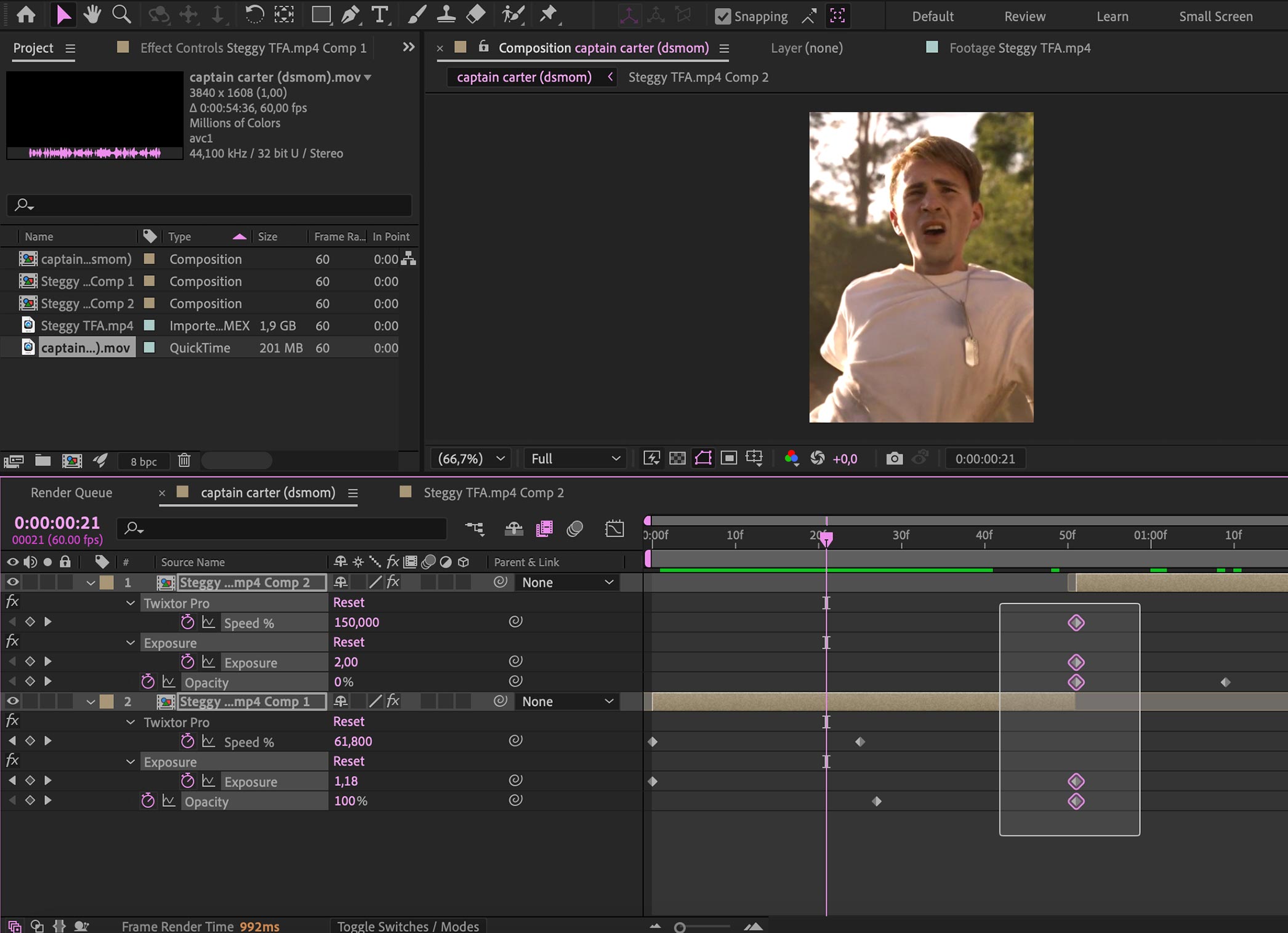Image resolution: width=1288 pixels, height=933 pixels.
Task: Collapse layer 1 Steggy Comp 2 properties
Action: [x=91, y=582]
